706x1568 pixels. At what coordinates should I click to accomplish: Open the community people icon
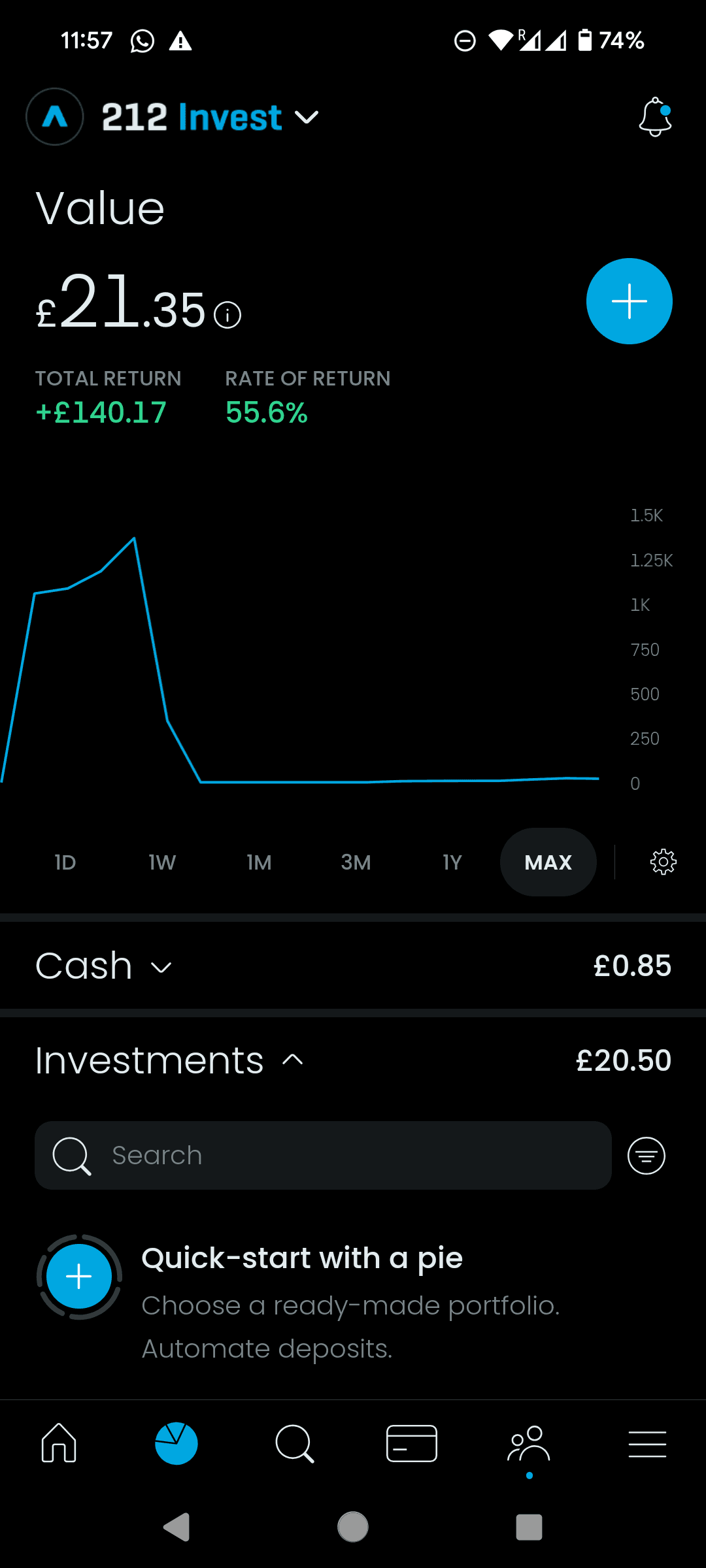tap(529, 1443)
